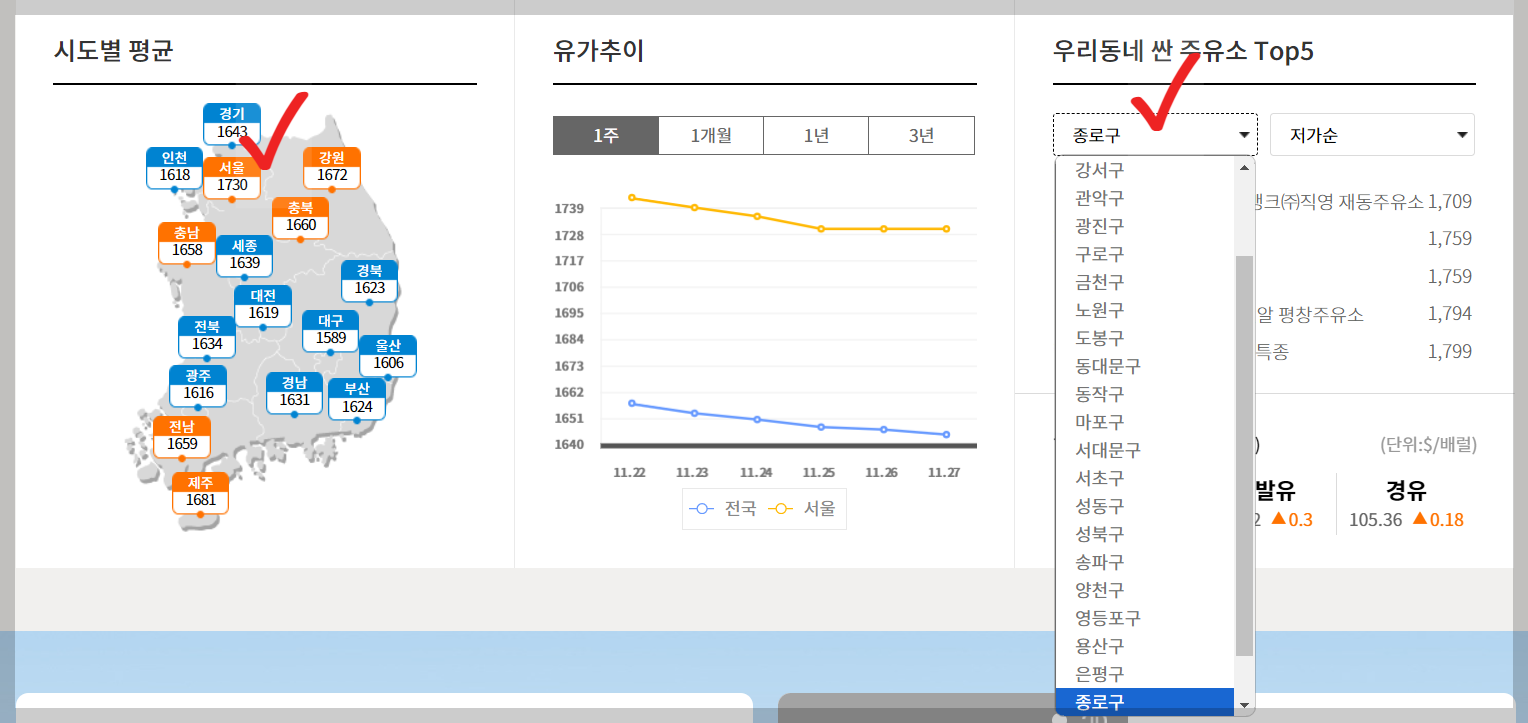The height and width of the screenshot is (723, 1528).
Task: Switch to the 1개월 chart tab
Action: (x=710, y=135)
